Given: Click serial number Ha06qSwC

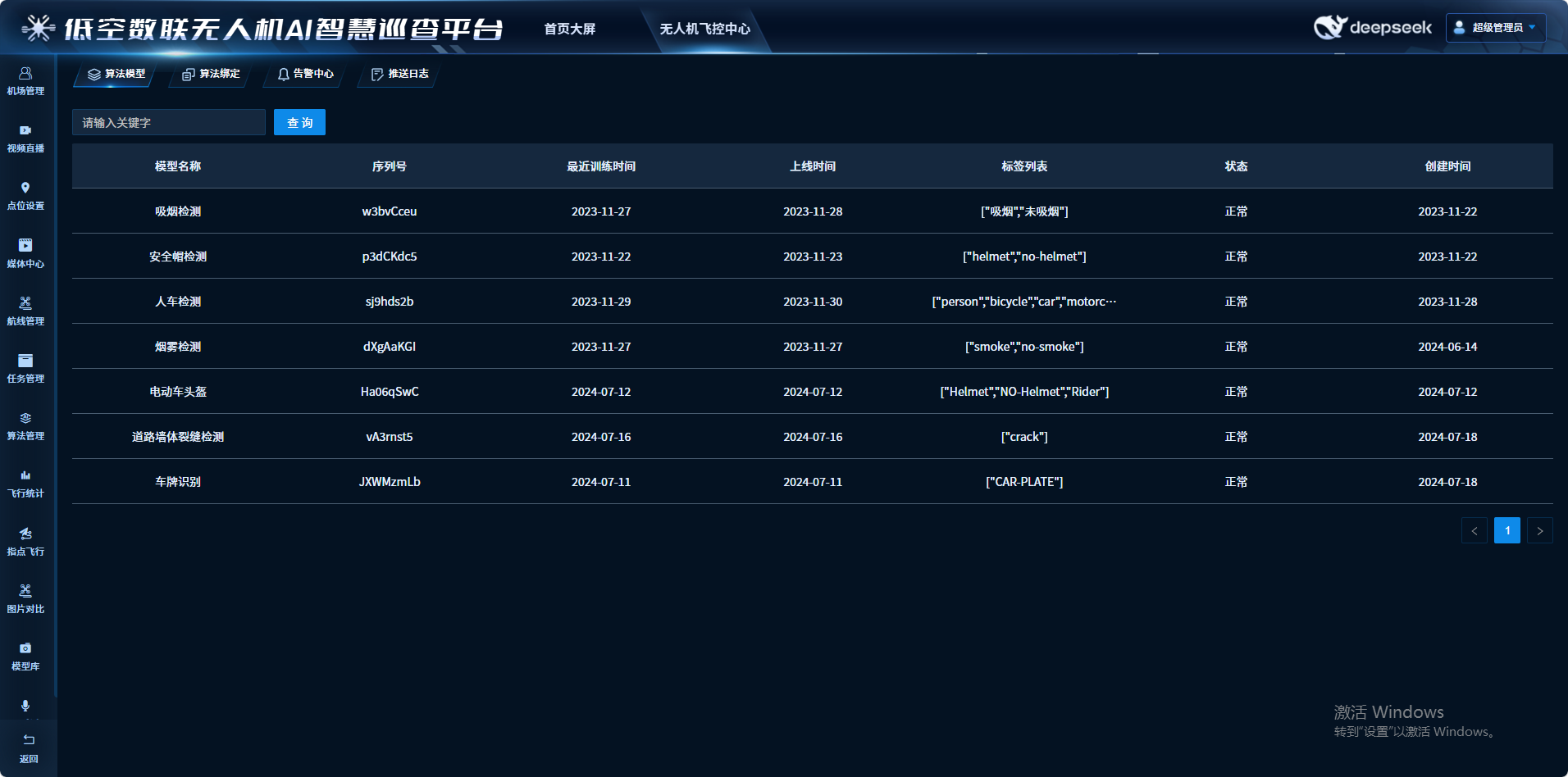Looking at the screenshot, I should pos(390,392).
